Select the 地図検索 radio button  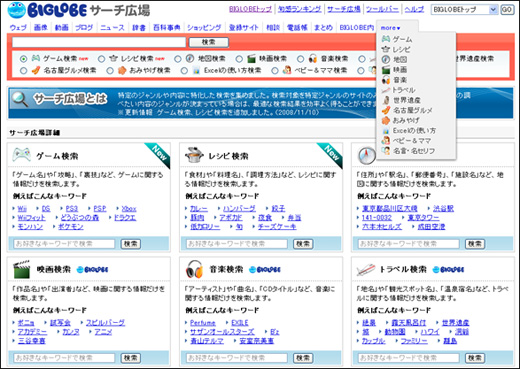(x=178, y=59)
